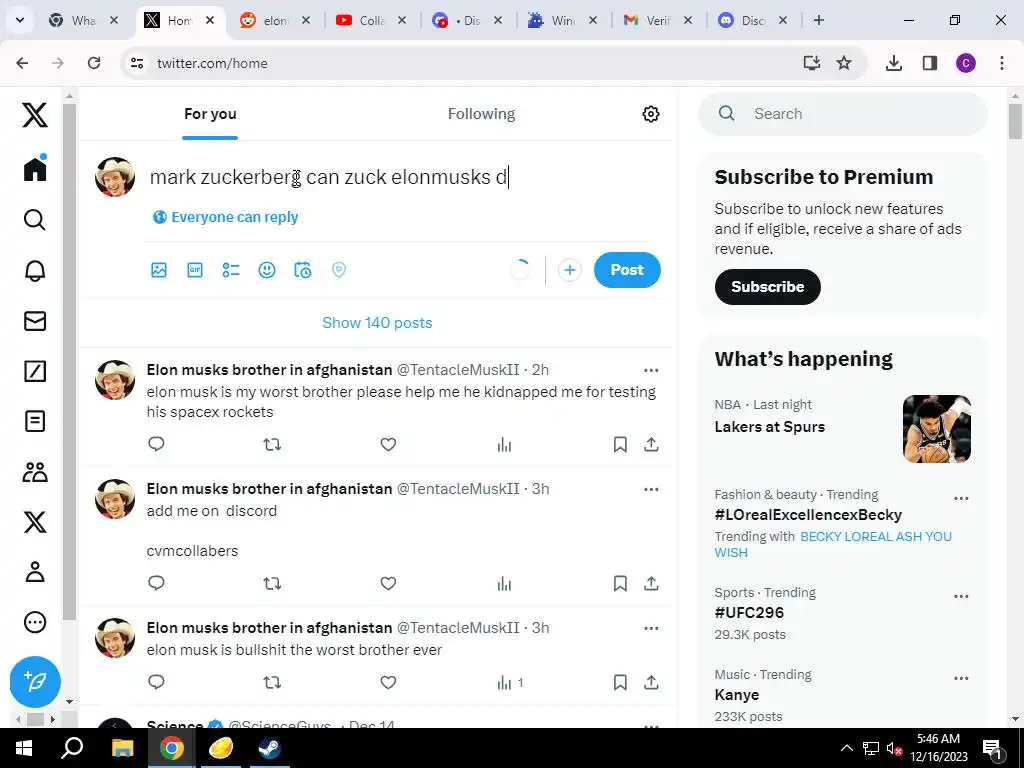Open Grok slash icon in sidebar
The image size is (1024, 768).
35,371
